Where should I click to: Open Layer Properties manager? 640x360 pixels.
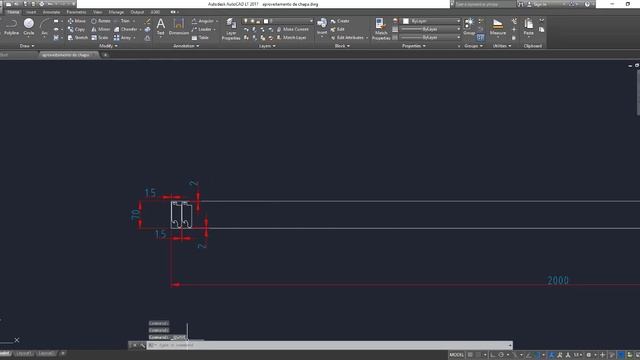pyautogui.click(x=231, y=29)
